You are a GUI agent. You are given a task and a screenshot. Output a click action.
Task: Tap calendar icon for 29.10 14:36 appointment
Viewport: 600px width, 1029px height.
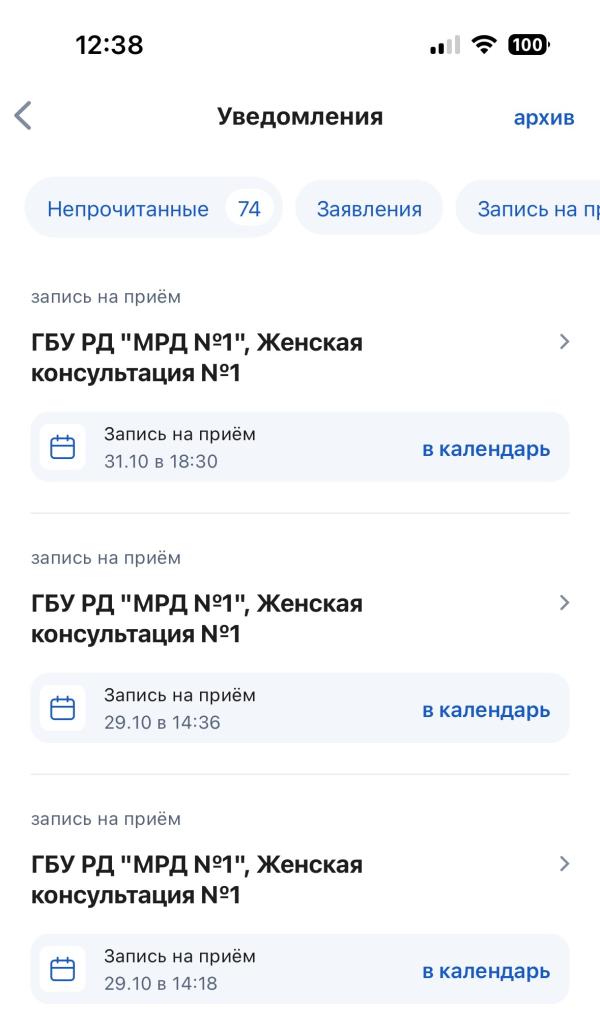63,708
